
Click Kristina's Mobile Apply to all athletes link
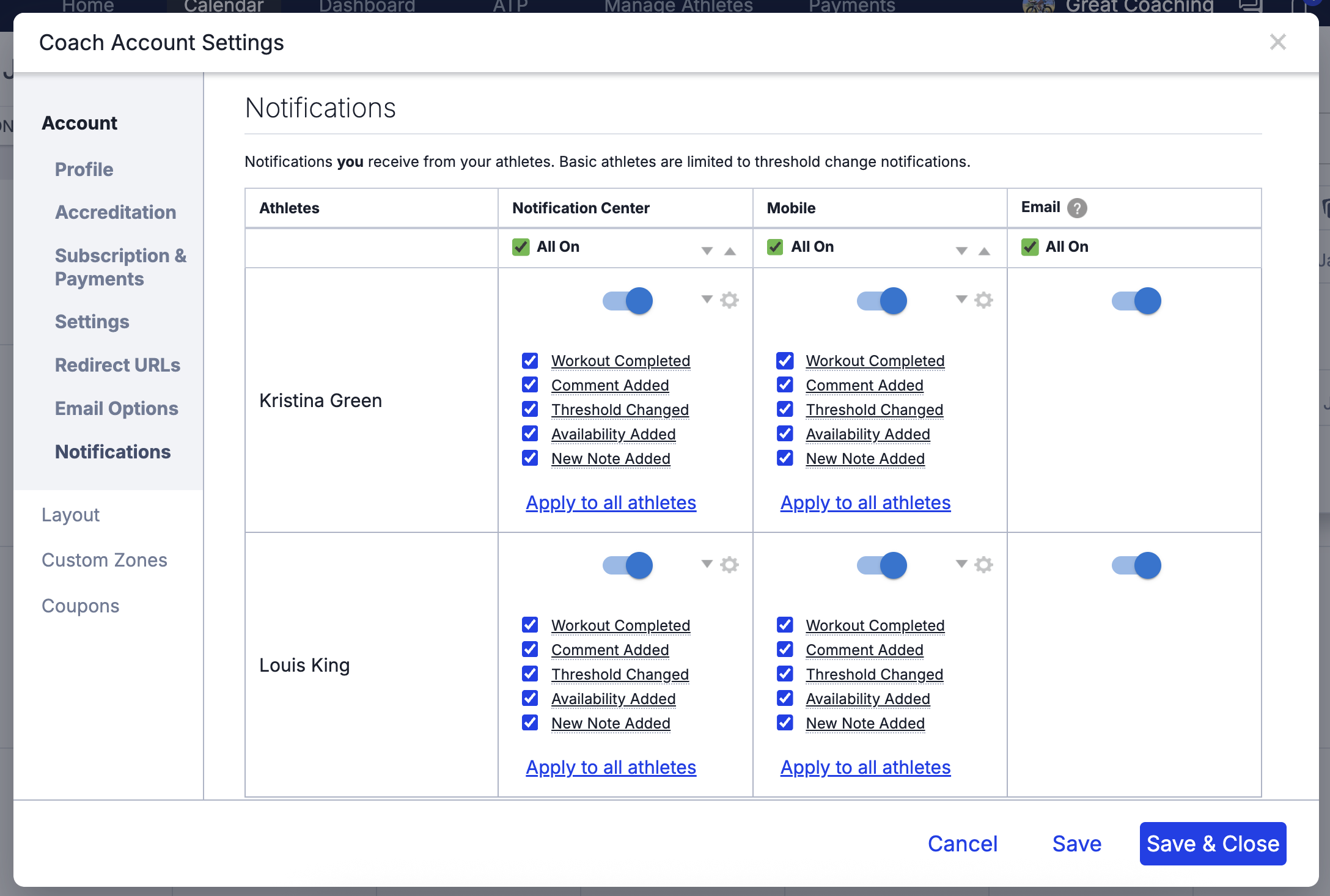[865, 502]
